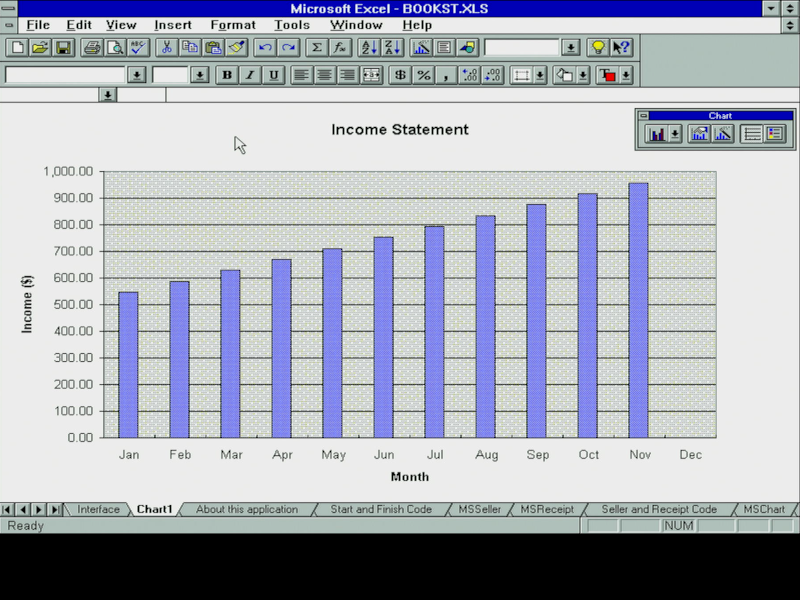
Task: Switch to the MSSeller sheet tab
Action: point(480,510)
